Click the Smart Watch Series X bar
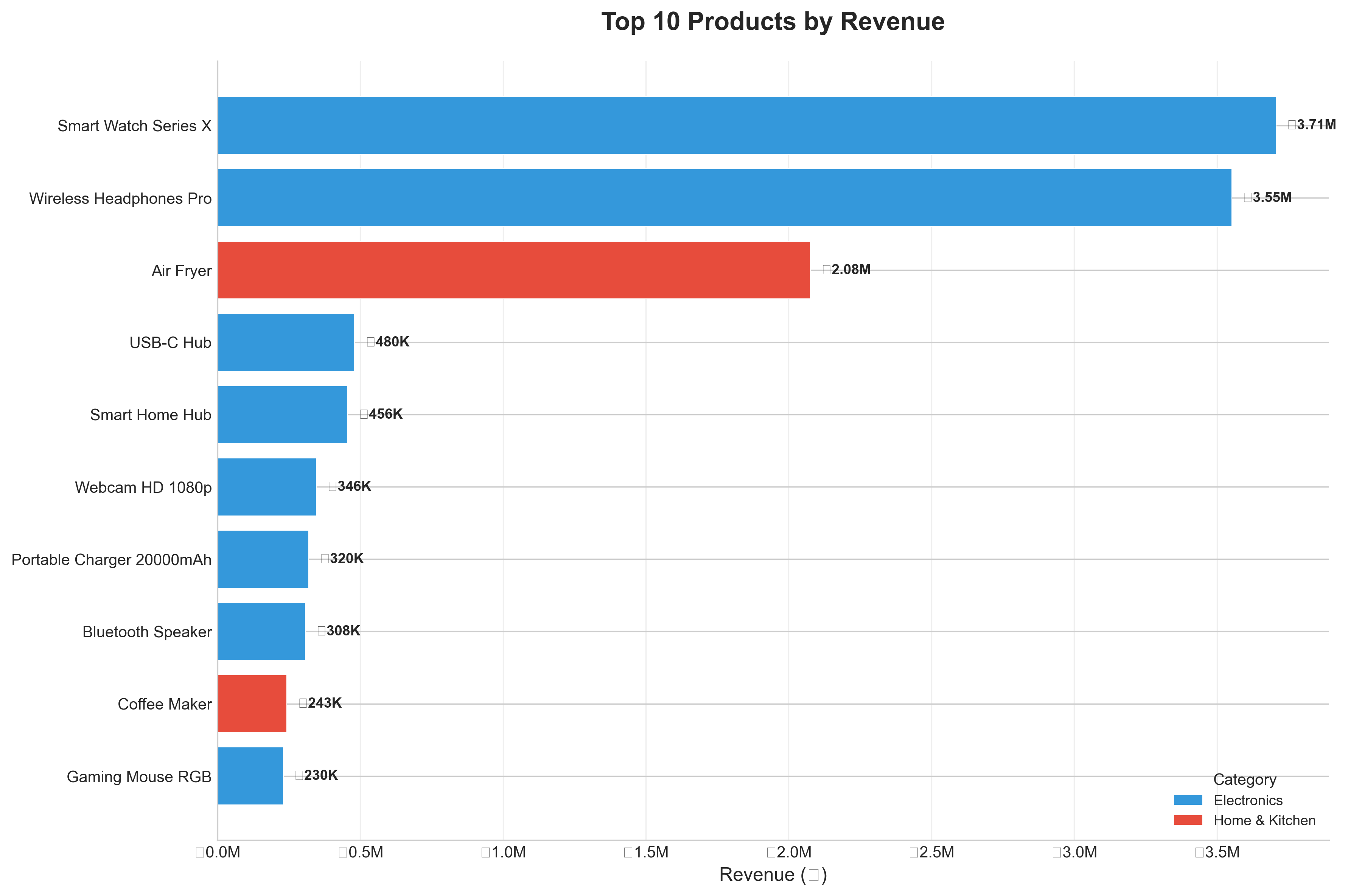This screenshot has height=896, width=1348. (746, 125)
